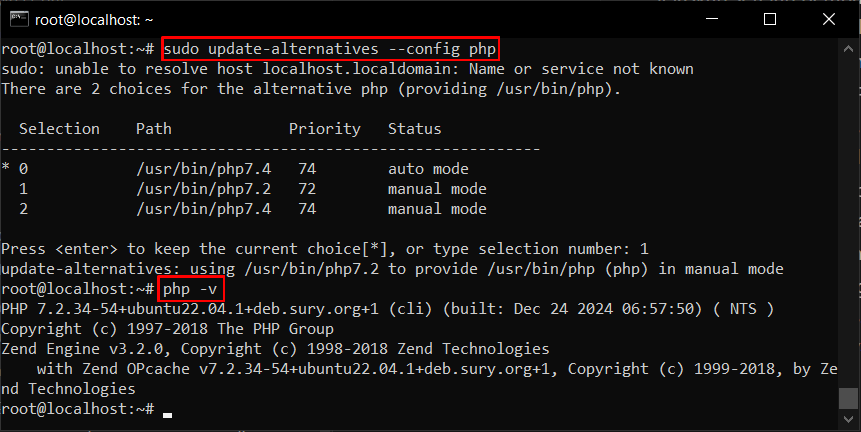Click the 'sudo: unable to resolve host' line

[x=347, y=69]
